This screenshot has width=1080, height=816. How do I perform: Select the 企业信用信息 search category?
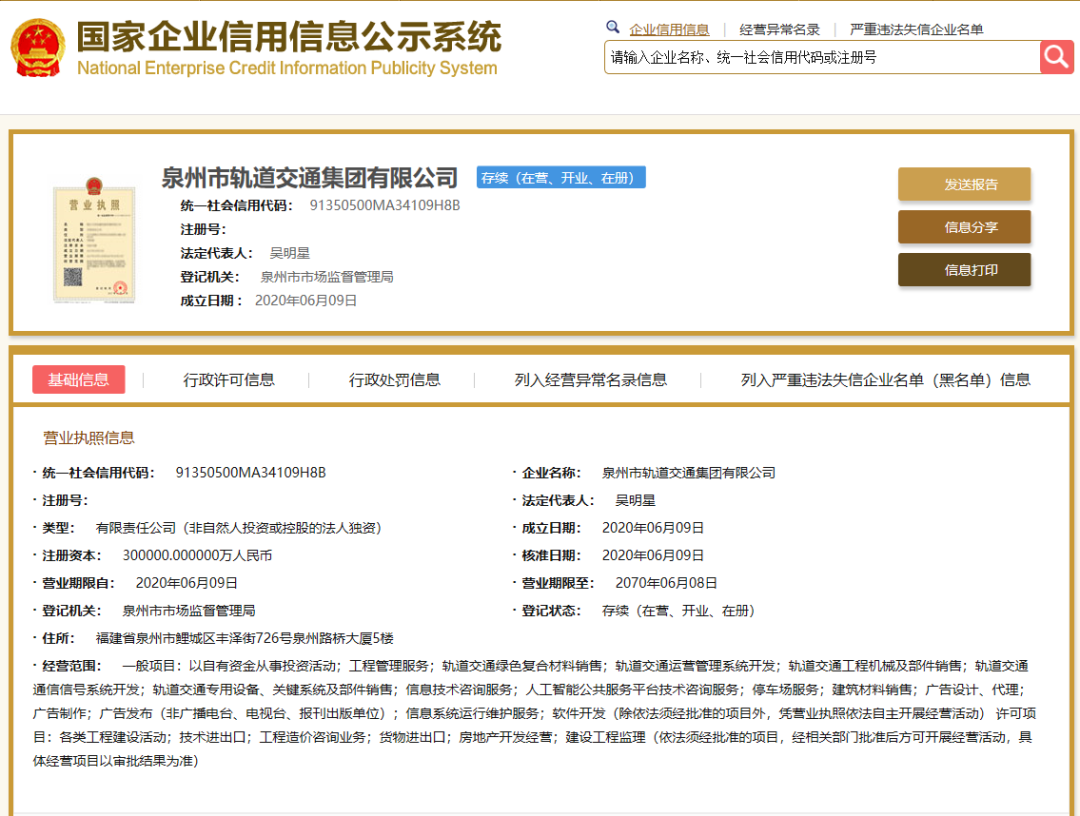coord(669,29)
